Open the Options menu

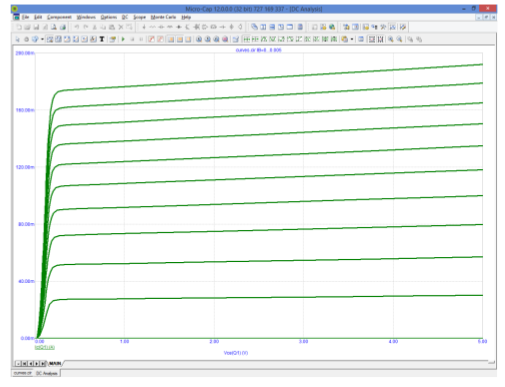point(109,17)
